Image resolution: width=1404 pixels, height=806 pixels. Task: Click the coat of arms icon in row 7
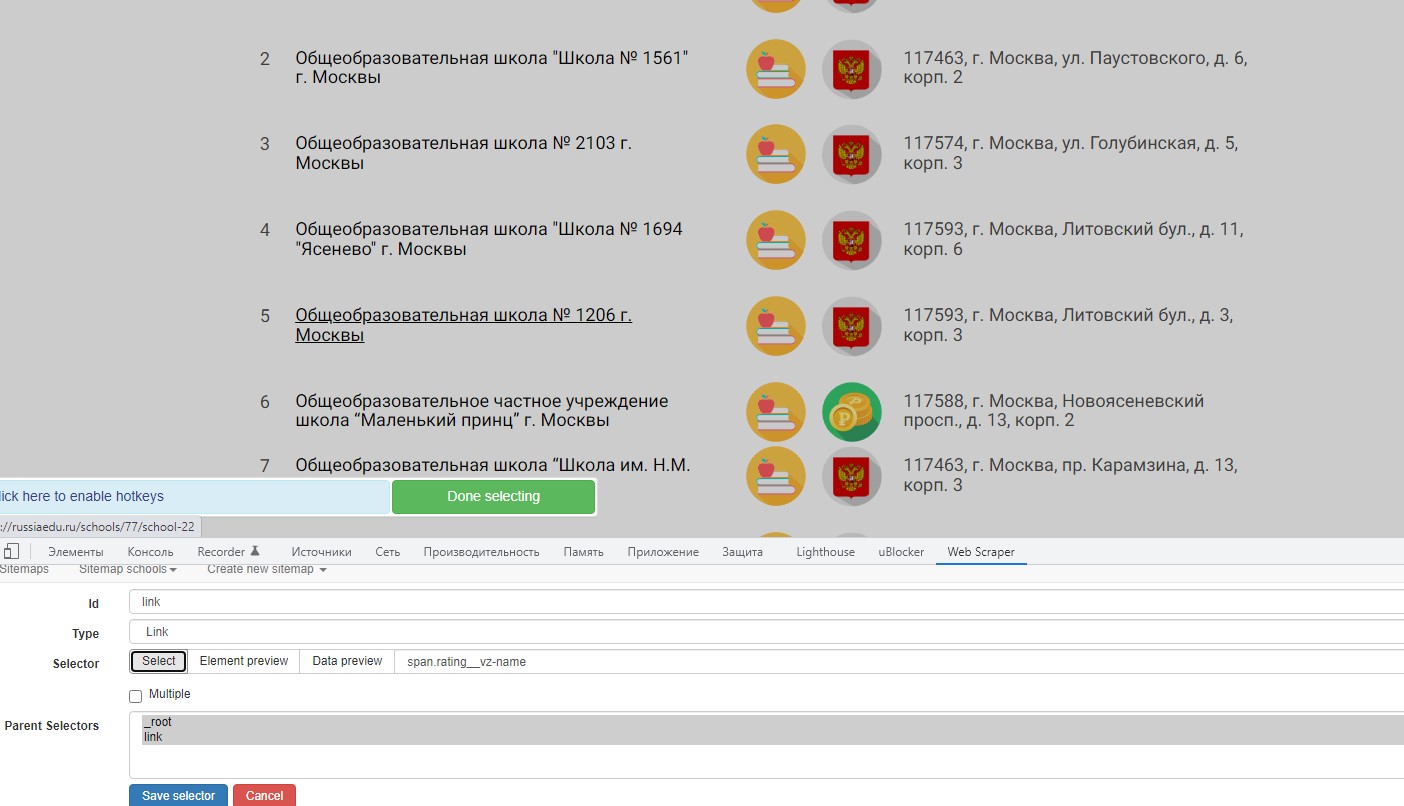pos(851,476)
